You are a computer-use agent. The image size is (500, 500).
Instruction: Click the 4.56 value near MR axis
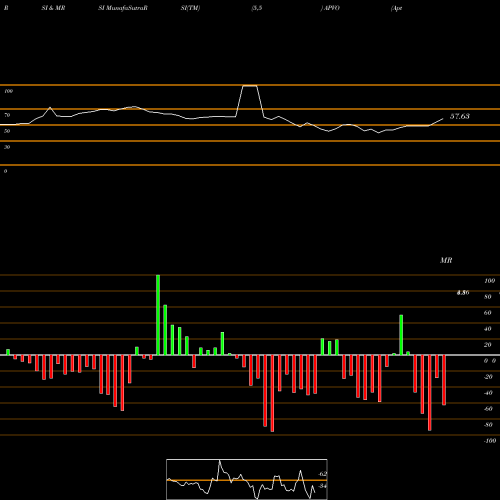coord(463,293)
